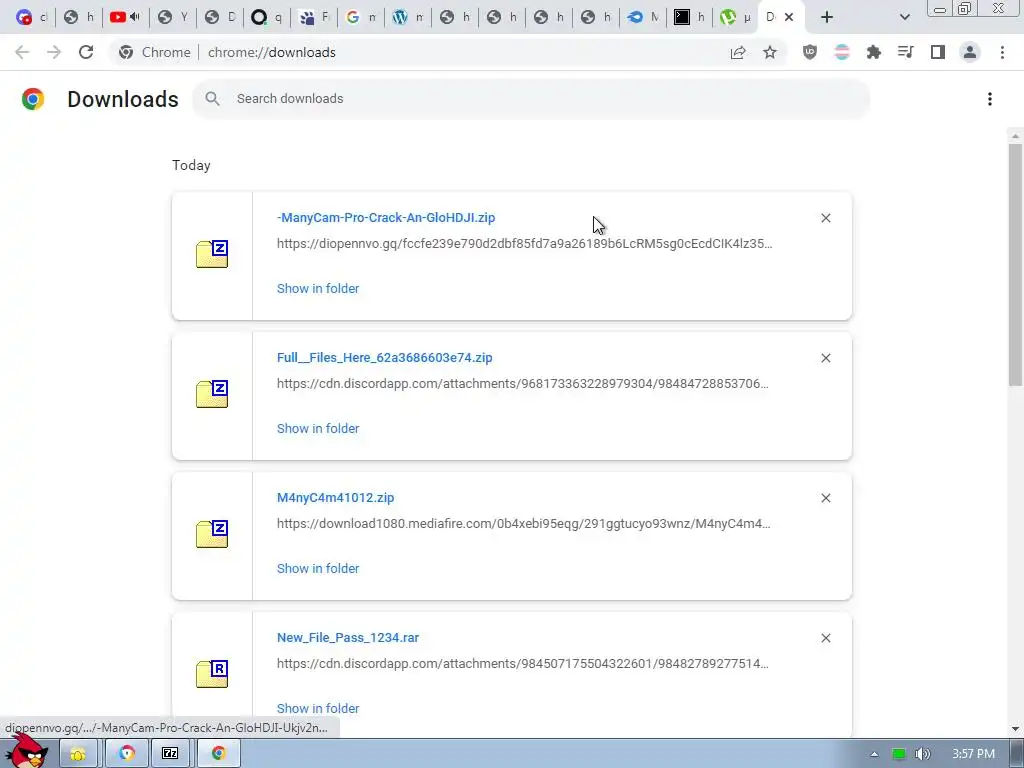The width and height of the screenshot is (1024, 768).
Task: Remove New_File_Pass_1234.rar from list
Action: coord(825,638)
